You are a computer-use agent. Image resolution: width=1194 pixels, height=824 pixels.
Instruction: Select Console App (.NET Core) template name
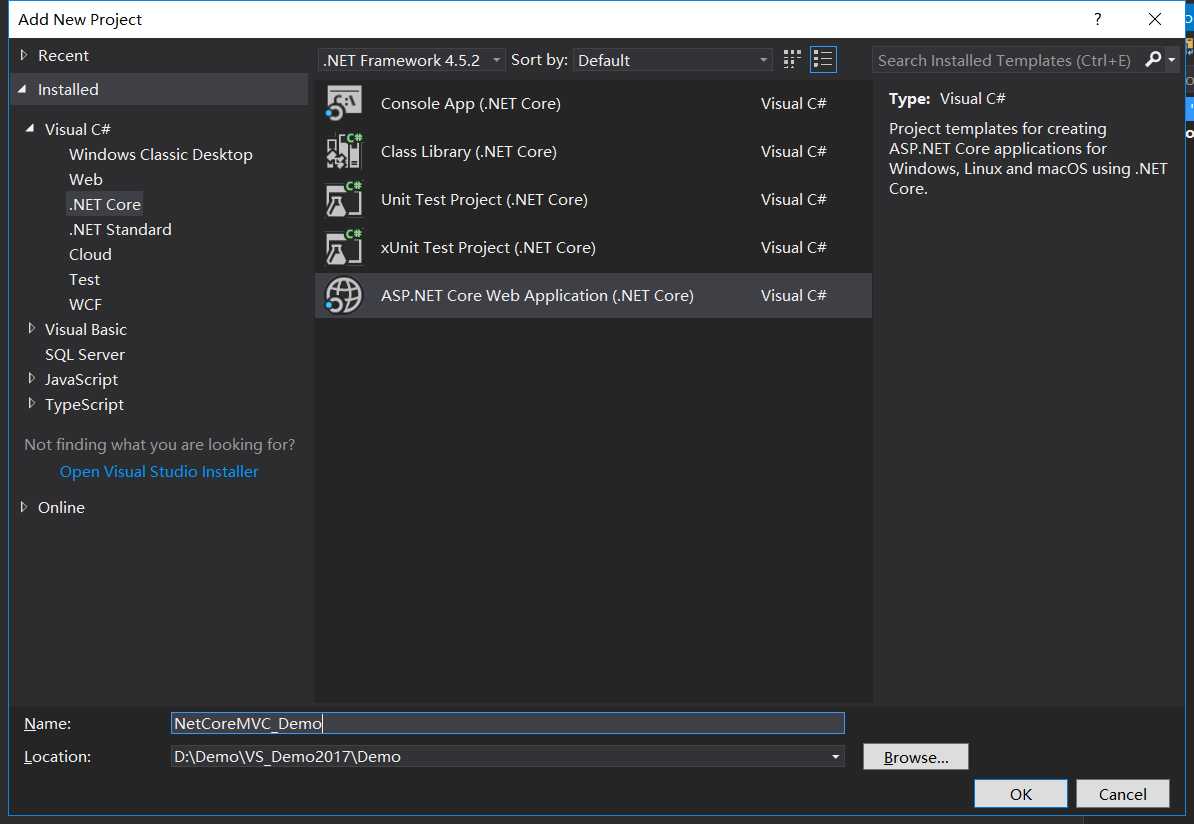[x=471, y=104]
